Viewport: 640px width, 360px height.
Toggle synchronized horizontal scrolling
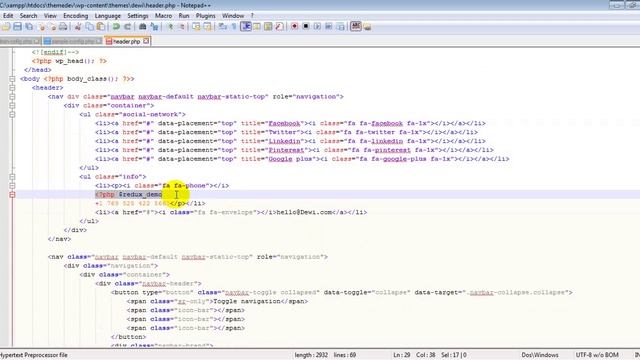click(x=208, y=27)
